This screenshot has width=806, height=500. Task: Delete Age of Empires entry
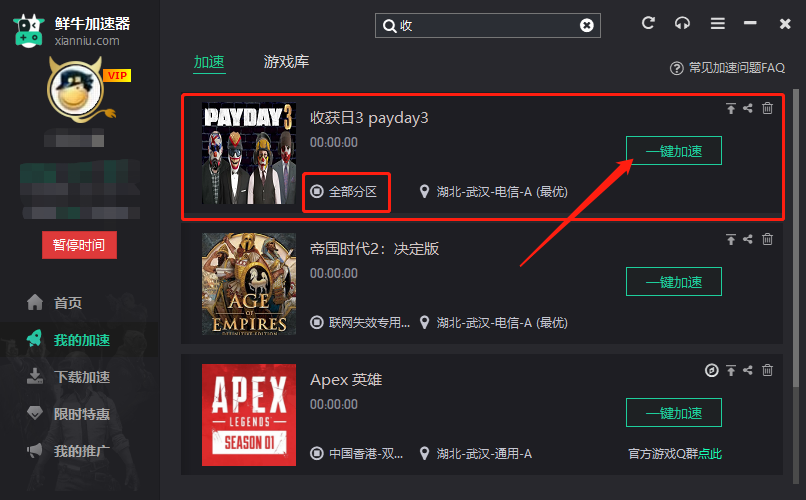click(767, 239)
